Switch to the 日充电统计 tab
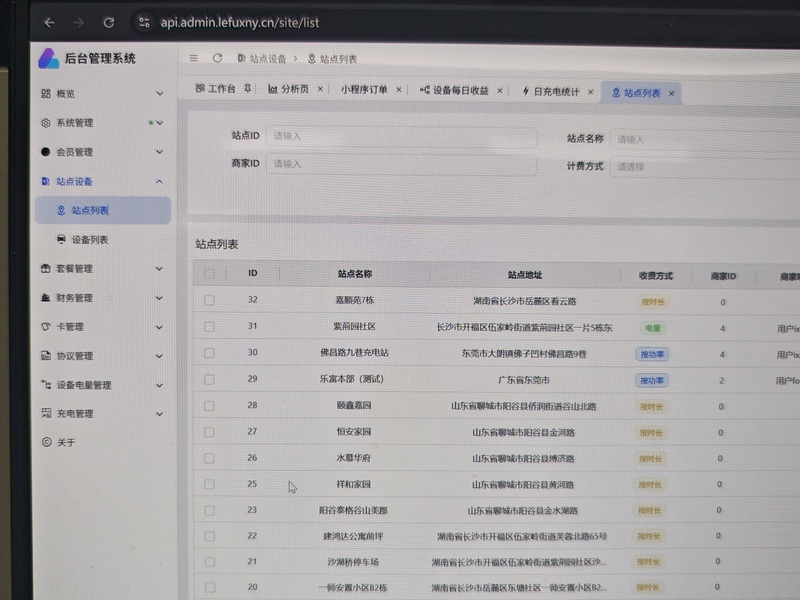800x600 pixels. 551,92
